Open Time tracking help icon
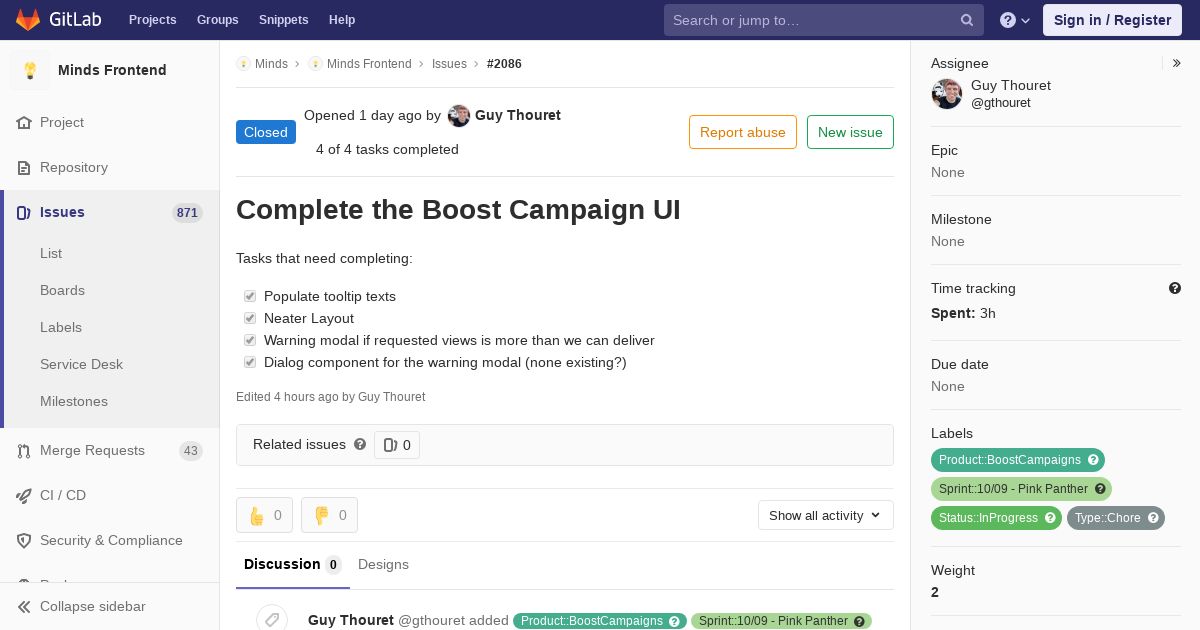The image size is (1200, 630). pyautogui.click(x=1175, y=288)
